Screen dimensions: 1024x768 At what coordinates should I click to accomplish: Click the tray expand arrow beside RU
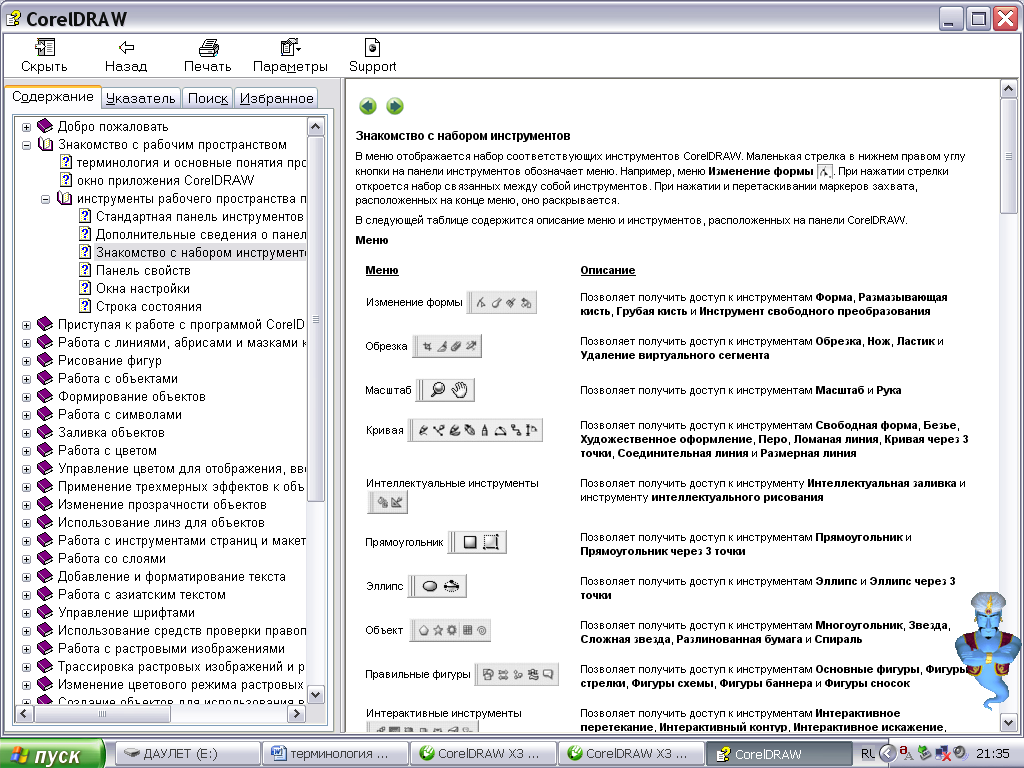[x=887, y=754]
